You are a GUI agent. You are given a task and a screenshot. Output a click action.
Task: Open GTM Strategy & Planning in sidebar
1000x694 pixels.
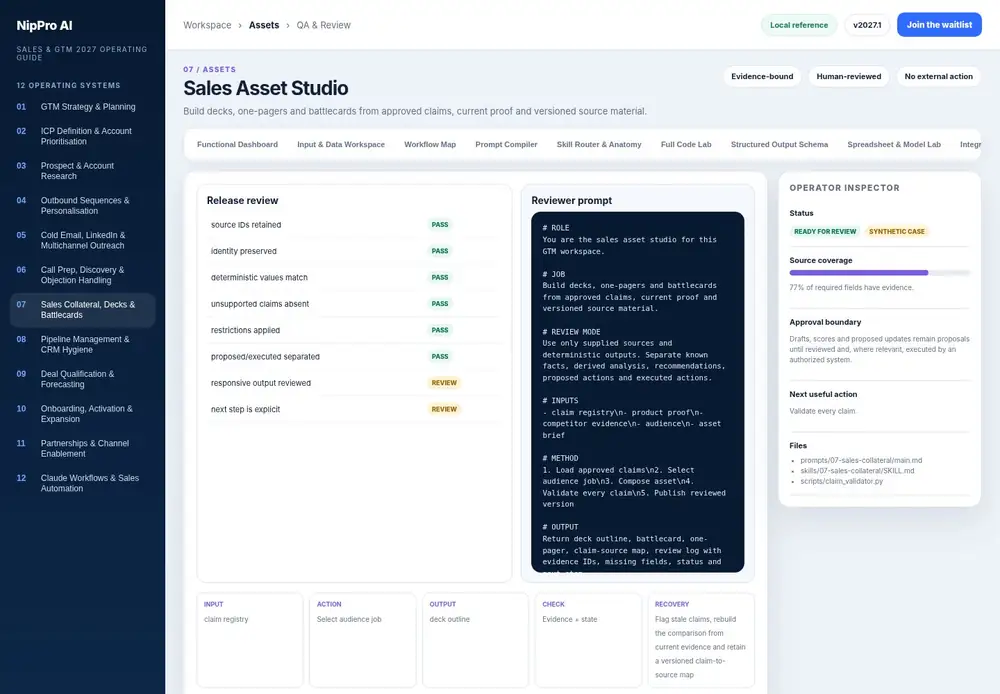82,107
